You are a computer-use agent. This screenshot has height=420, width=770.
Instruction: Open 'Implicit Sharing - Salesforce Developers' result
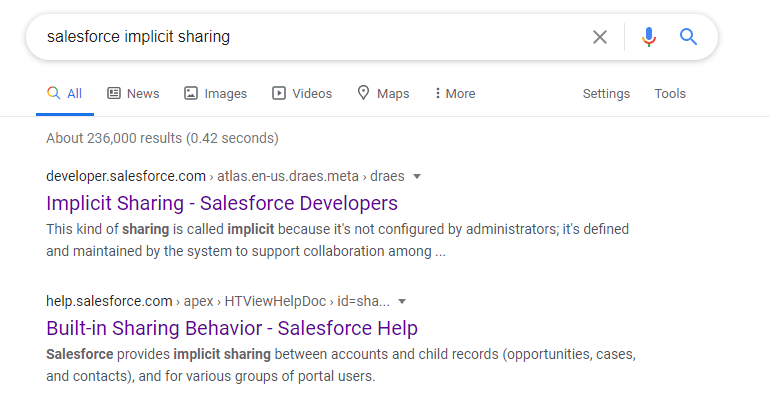point(222,203)
